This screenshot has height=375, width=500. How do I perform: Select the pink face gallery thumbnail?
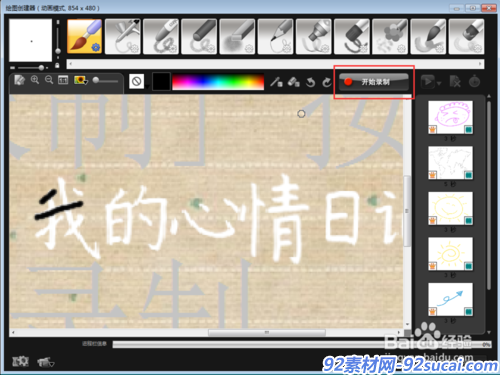tap(450, 117)
